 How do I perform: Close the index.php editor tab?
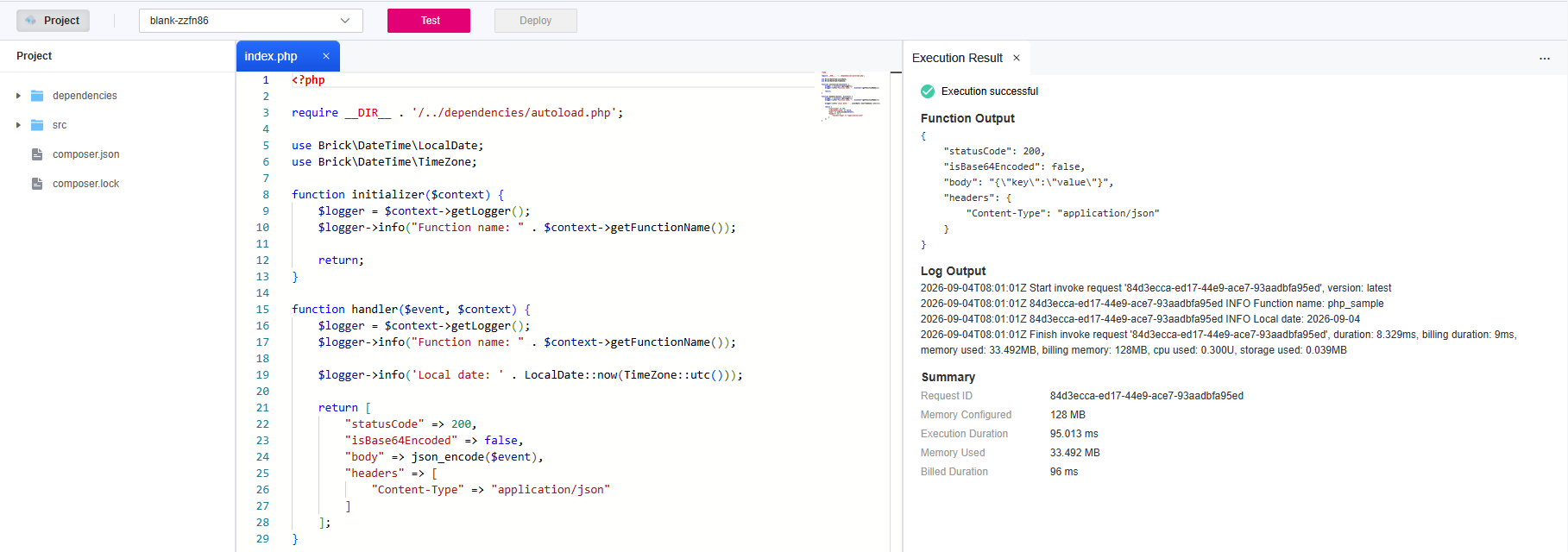coord(326,56)
